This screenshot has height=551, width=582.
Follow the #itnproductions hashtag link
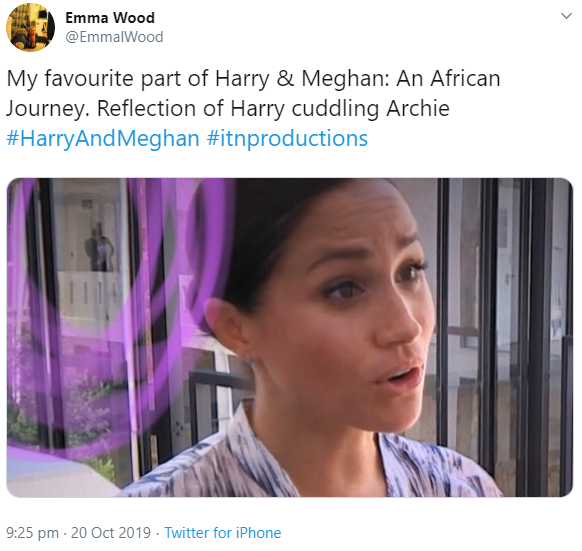287,138
